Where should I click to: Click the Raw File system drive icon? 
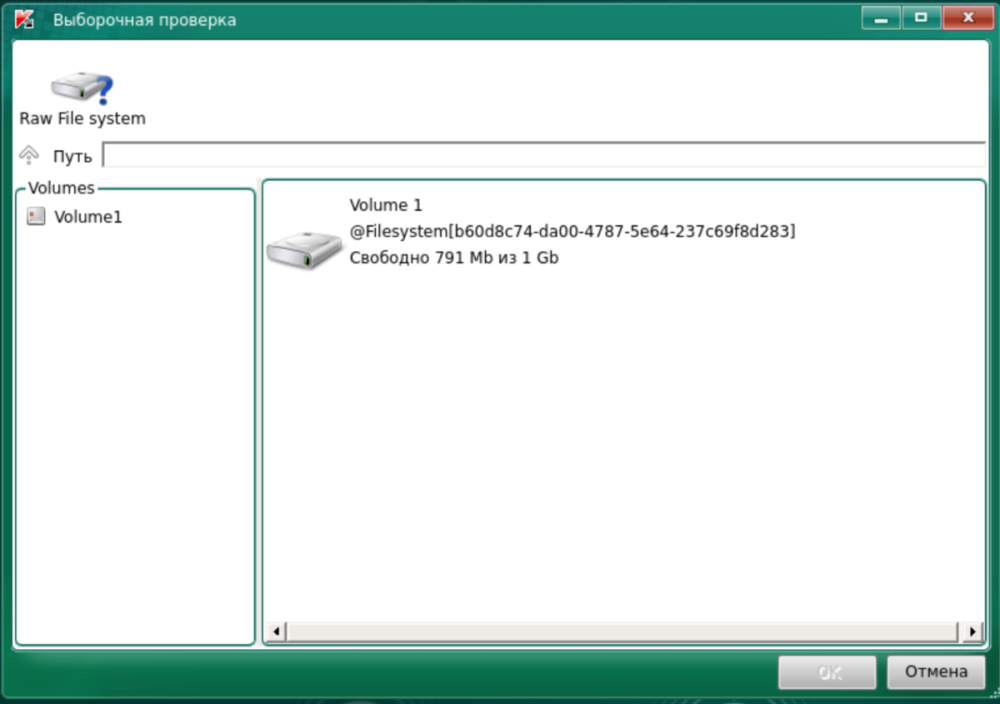point(82,88)
